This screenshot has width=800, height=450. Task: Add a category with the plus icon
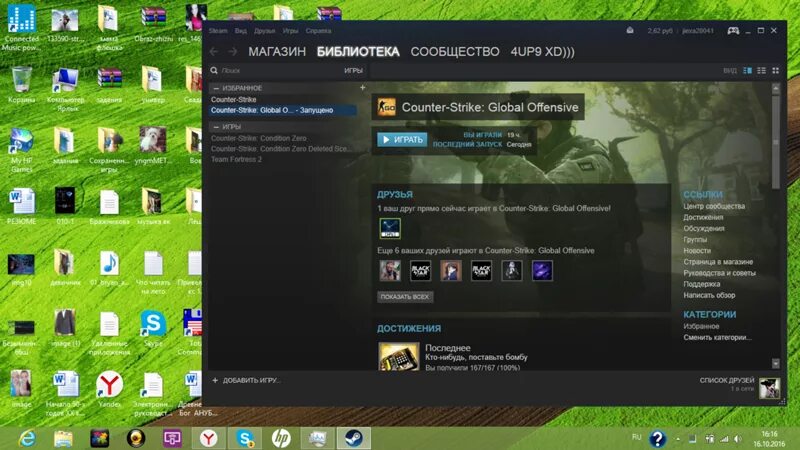[x=362, y=88]
